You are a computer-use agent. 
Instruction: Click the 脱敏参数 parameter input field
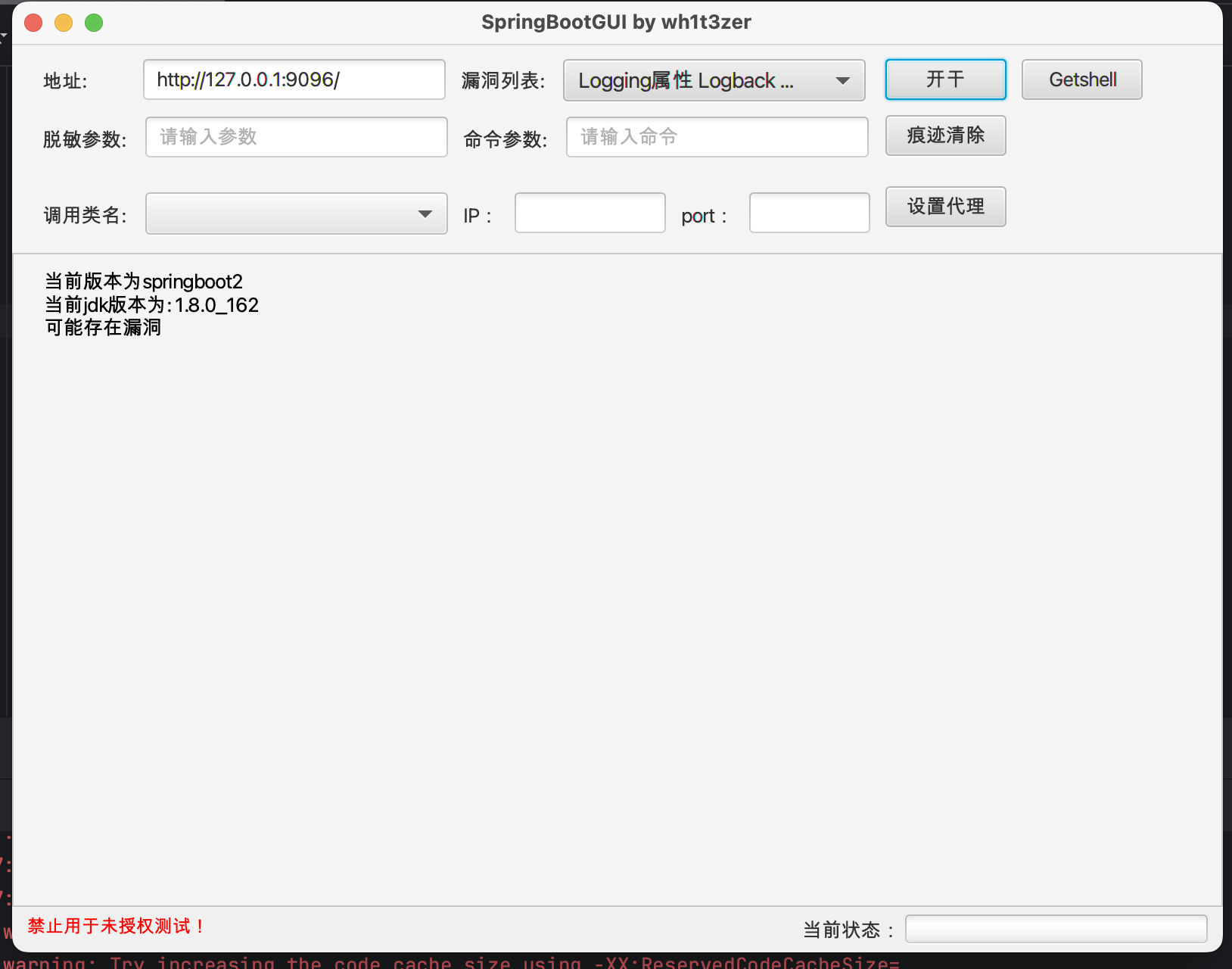(x=297, y=137)
